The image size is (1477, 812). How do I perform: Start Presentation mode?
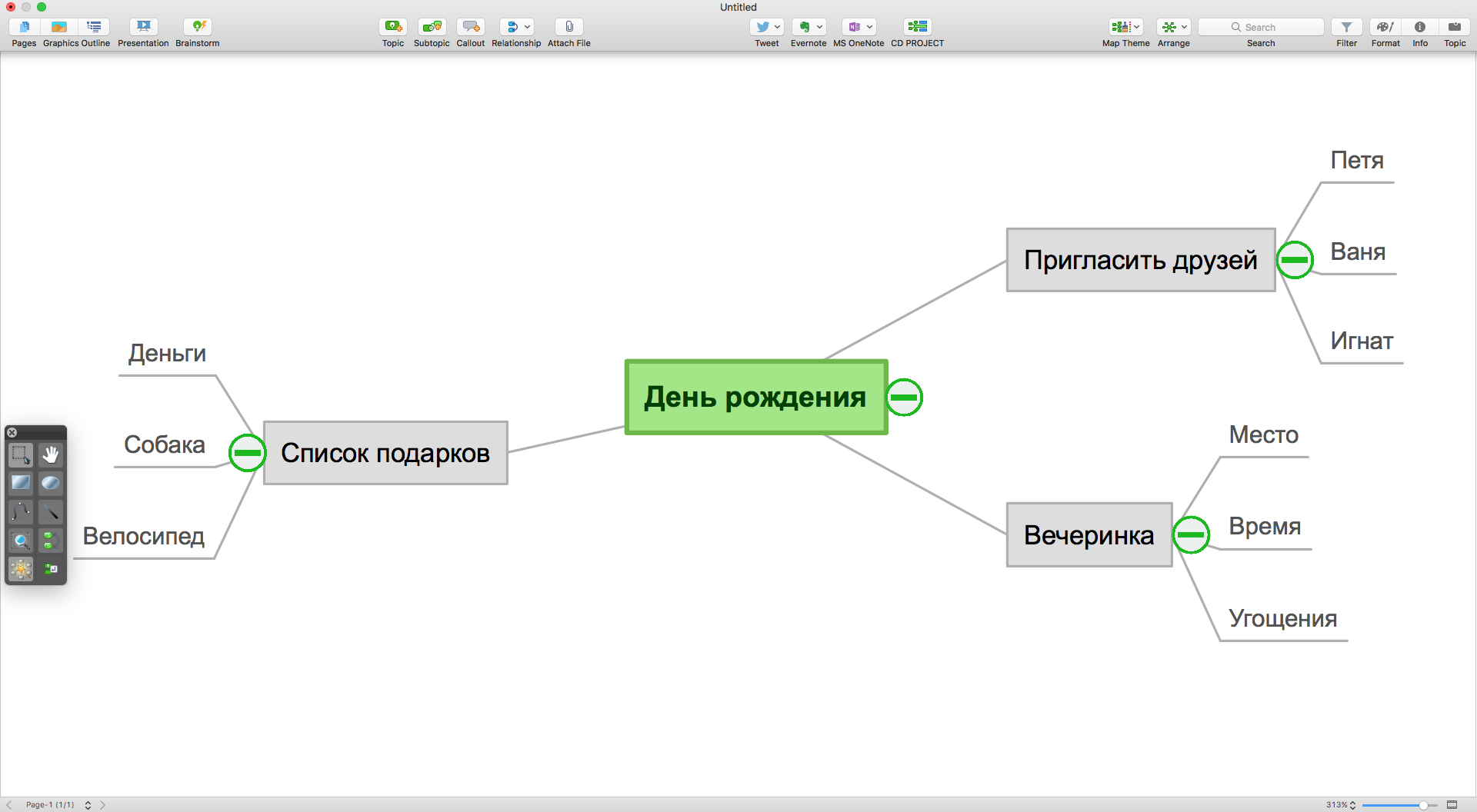tap(143, 27)
